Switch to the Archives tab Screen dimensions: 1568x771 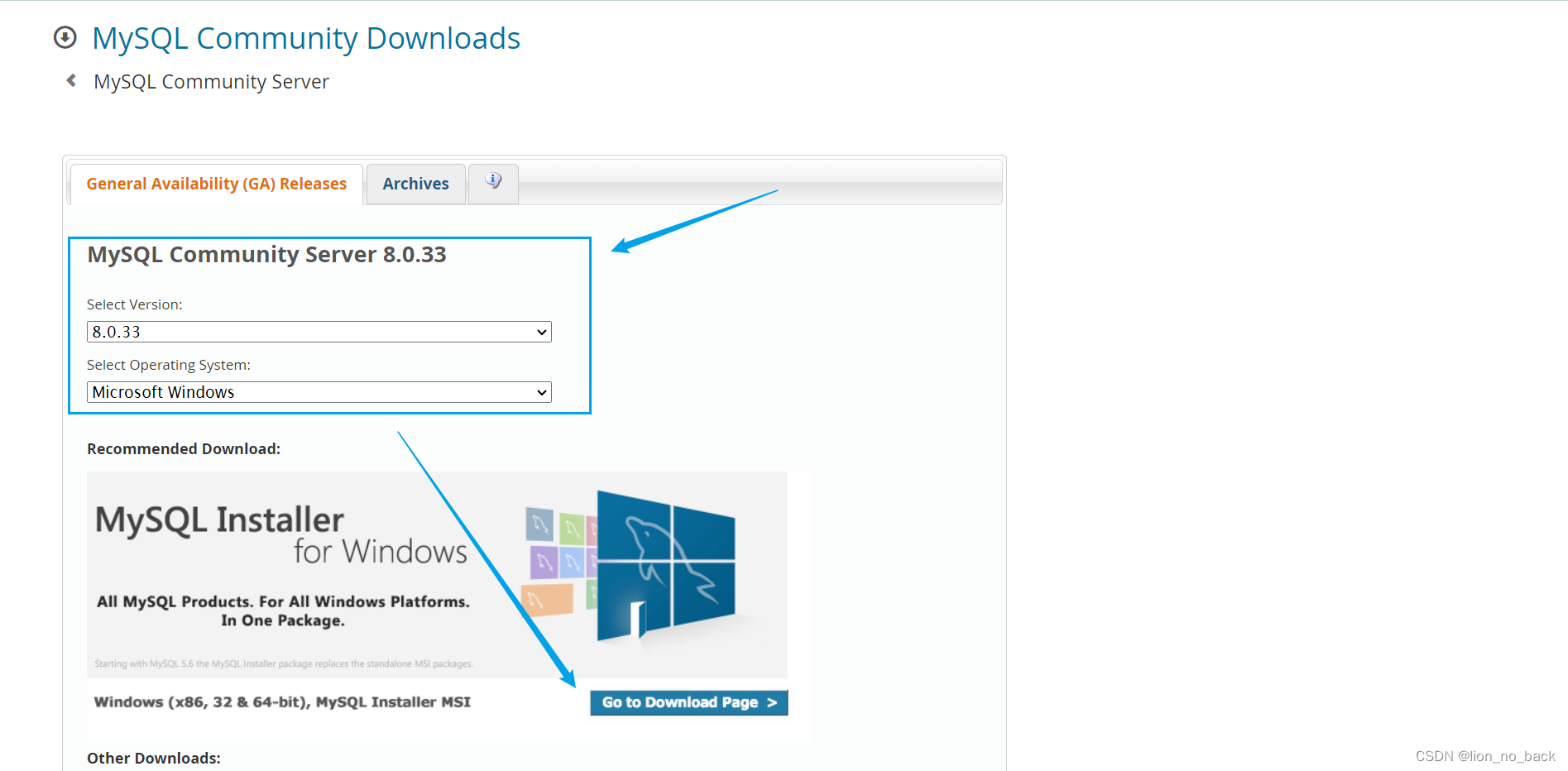coord(415,184)
